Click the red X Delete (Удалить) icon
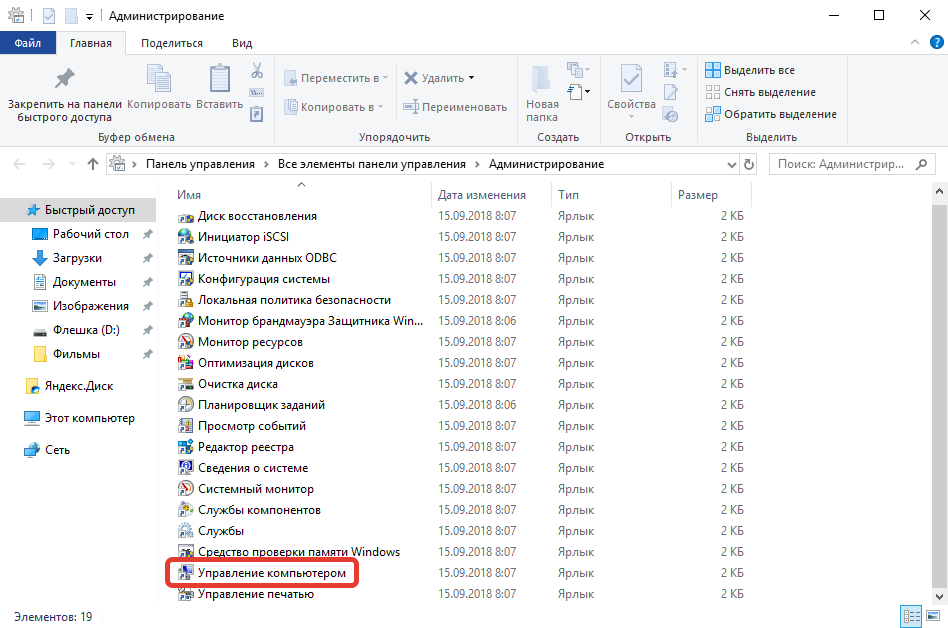Image resolution: width=948 pixels, height=628 pixels. point(411,78)
